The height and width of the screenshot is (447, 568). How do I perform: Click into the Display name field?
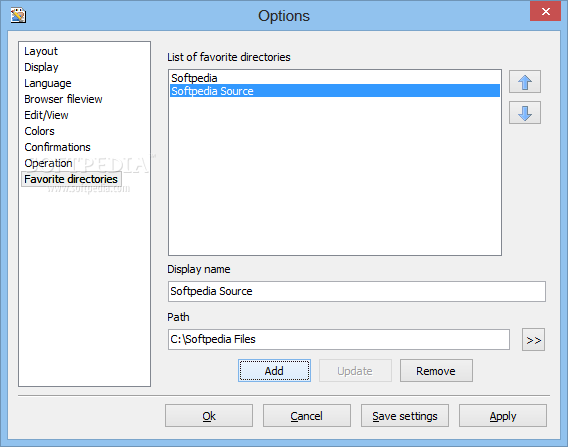357,291
